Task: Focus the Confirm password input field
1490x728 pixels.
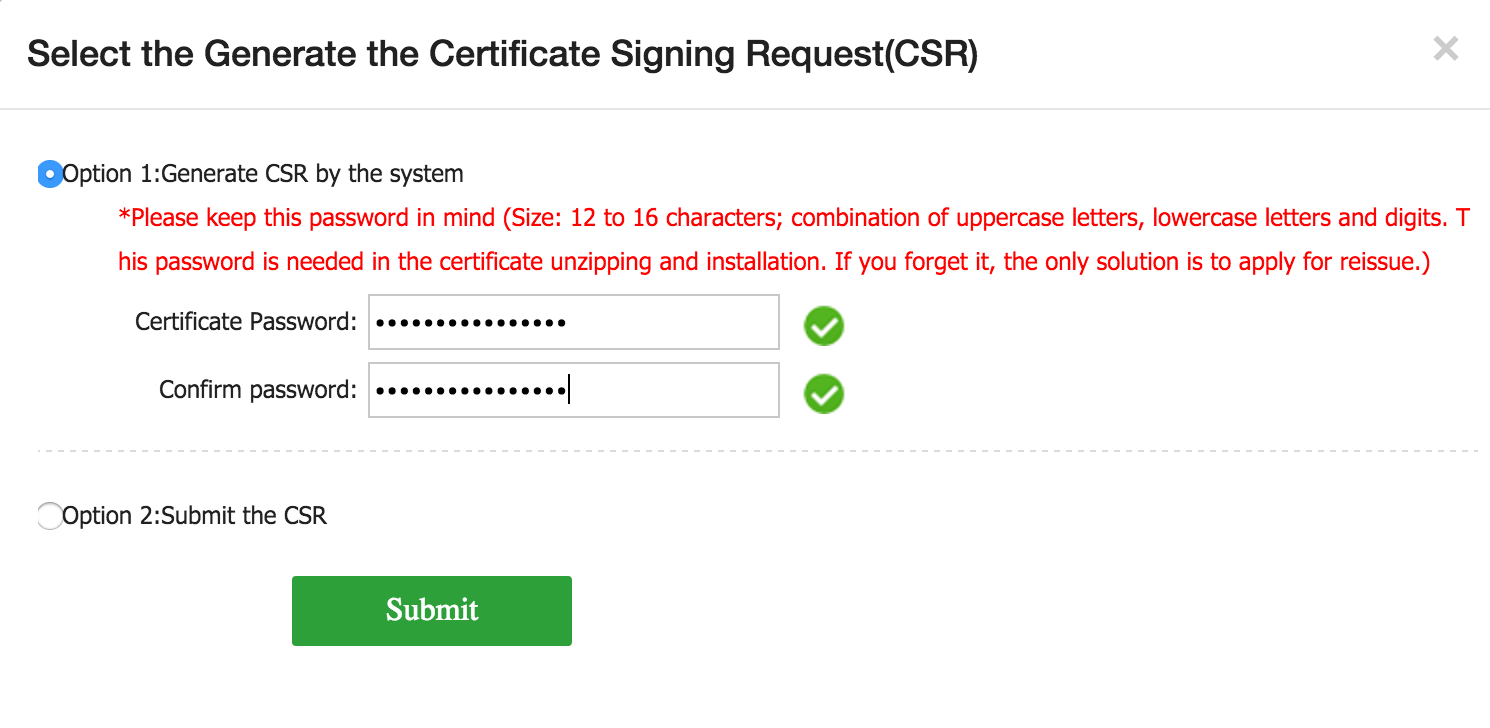Action: (x=574, y=390)
